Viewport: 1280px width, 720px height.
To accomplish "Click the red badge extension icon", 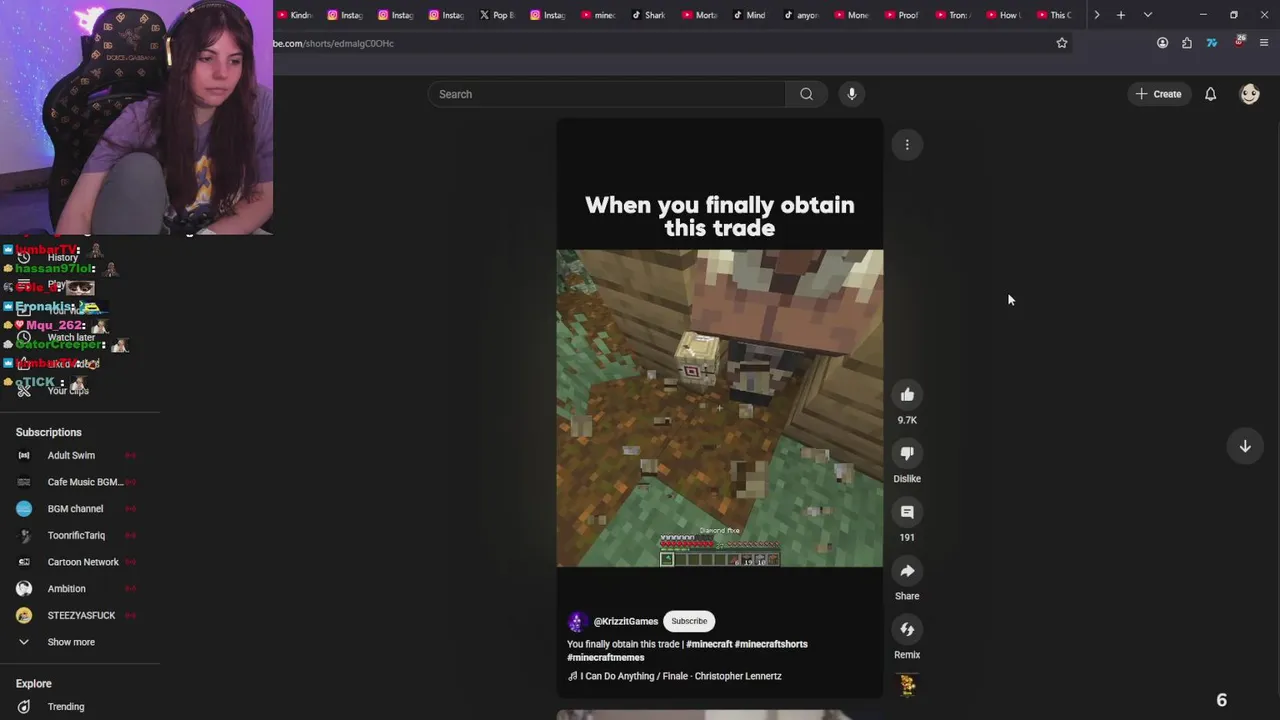I will click(x=1239, y=42).
